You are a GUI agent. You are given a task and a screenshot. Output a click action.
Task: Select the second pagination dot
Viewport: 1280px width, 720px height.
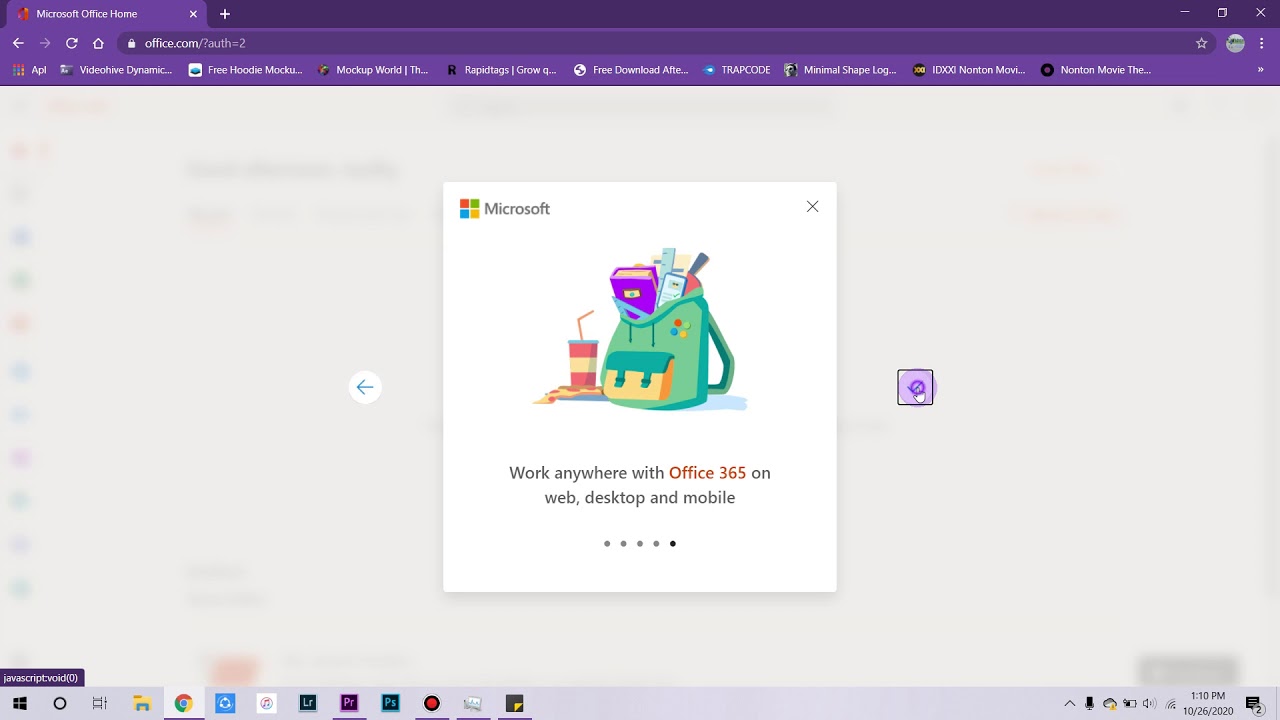(x=623, y=544)
